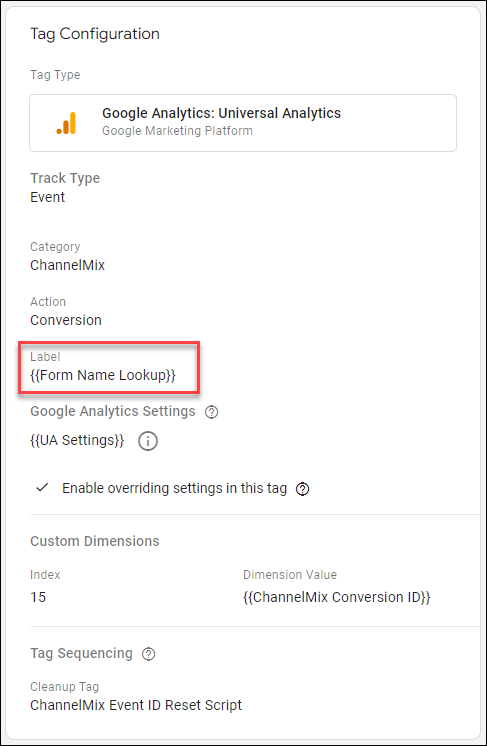Click the Tag Sequencing help icon
The width and height of the screenshot is (487, 746).
click(148, 654)
